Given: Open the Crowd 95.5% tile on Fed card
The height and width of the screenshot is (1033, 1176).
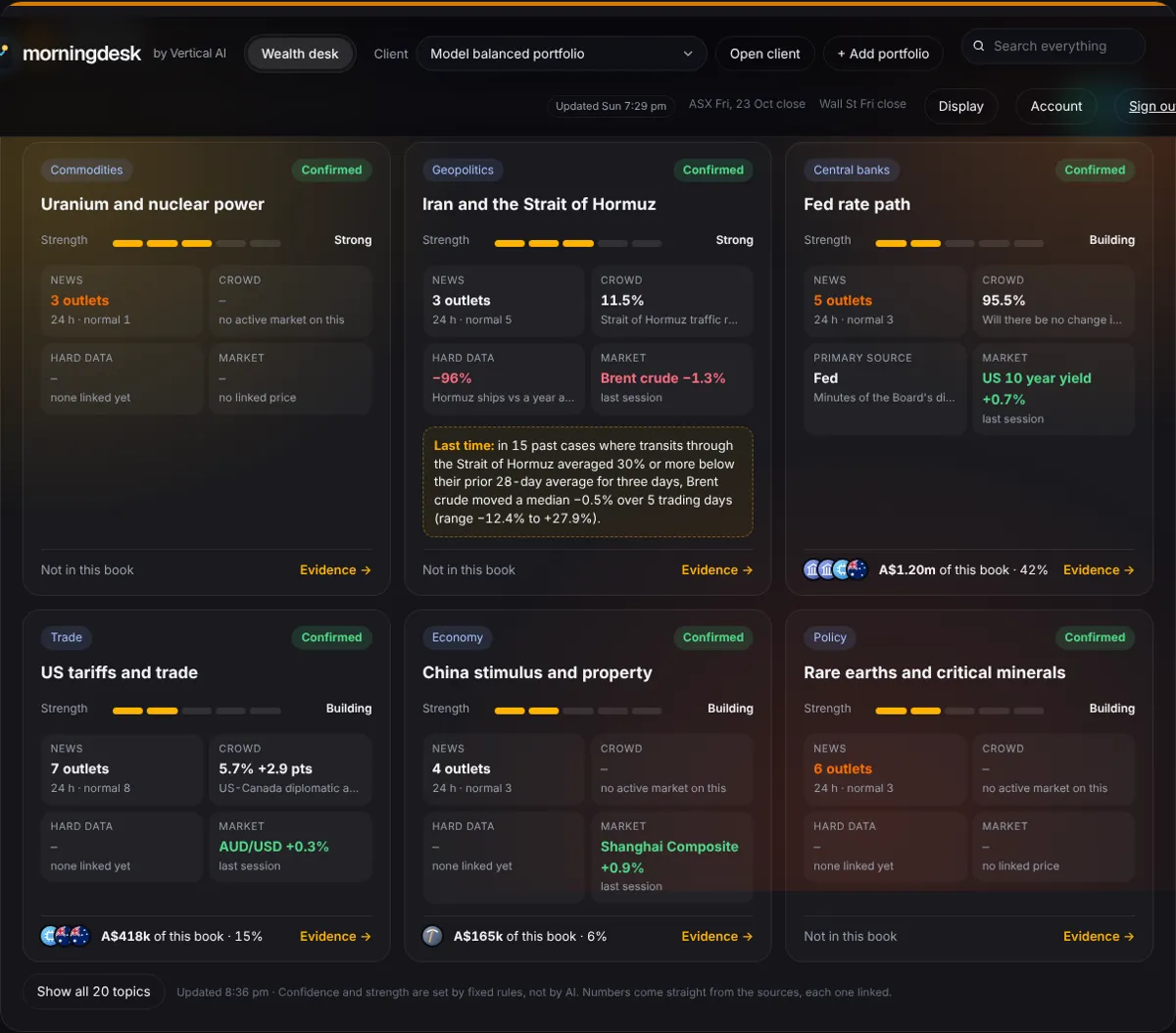Looking at the screenshot, I should click(1053, 300).
